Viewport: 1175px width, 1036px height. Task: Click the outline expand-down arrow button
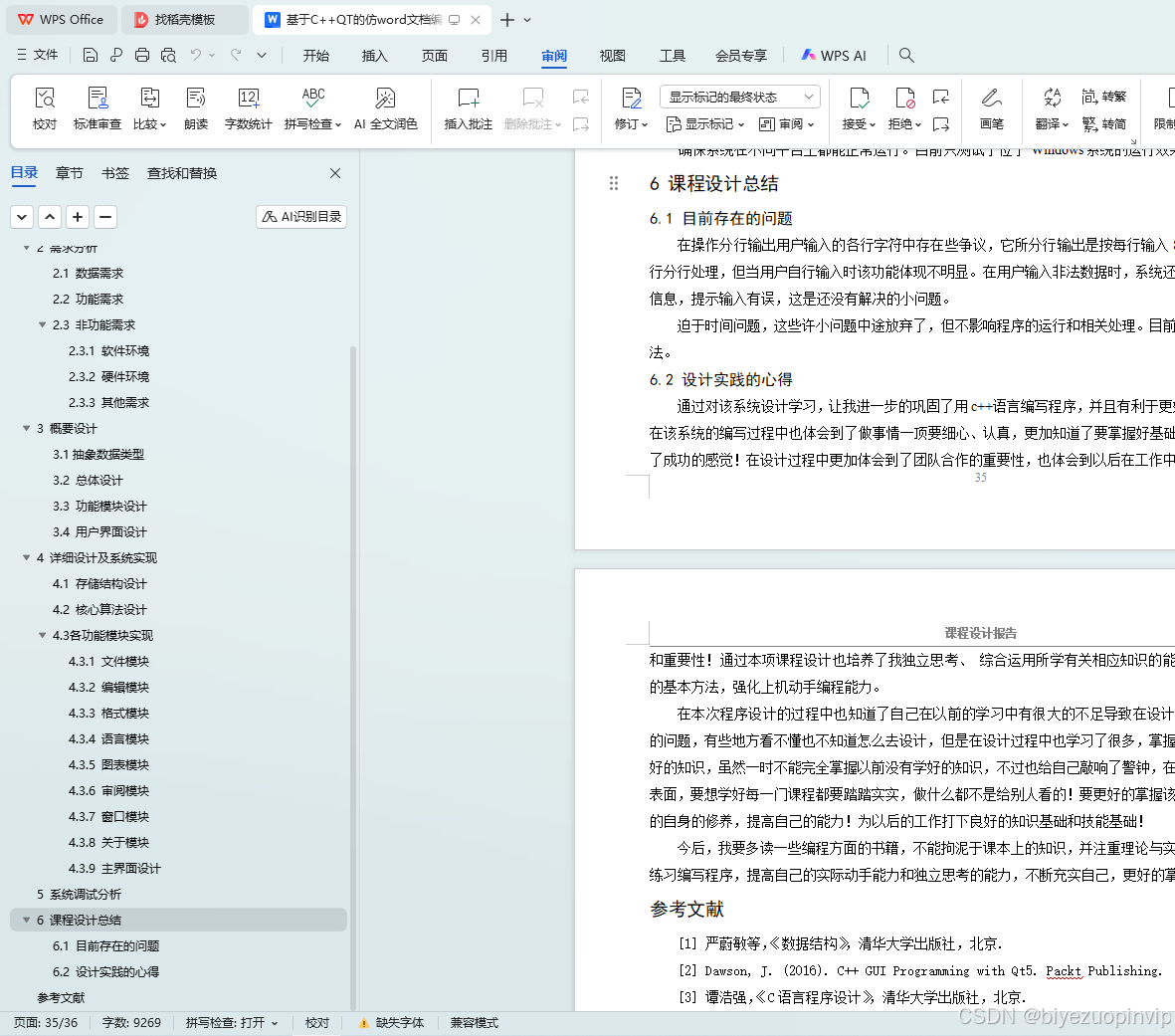click(x=22, y=217)
